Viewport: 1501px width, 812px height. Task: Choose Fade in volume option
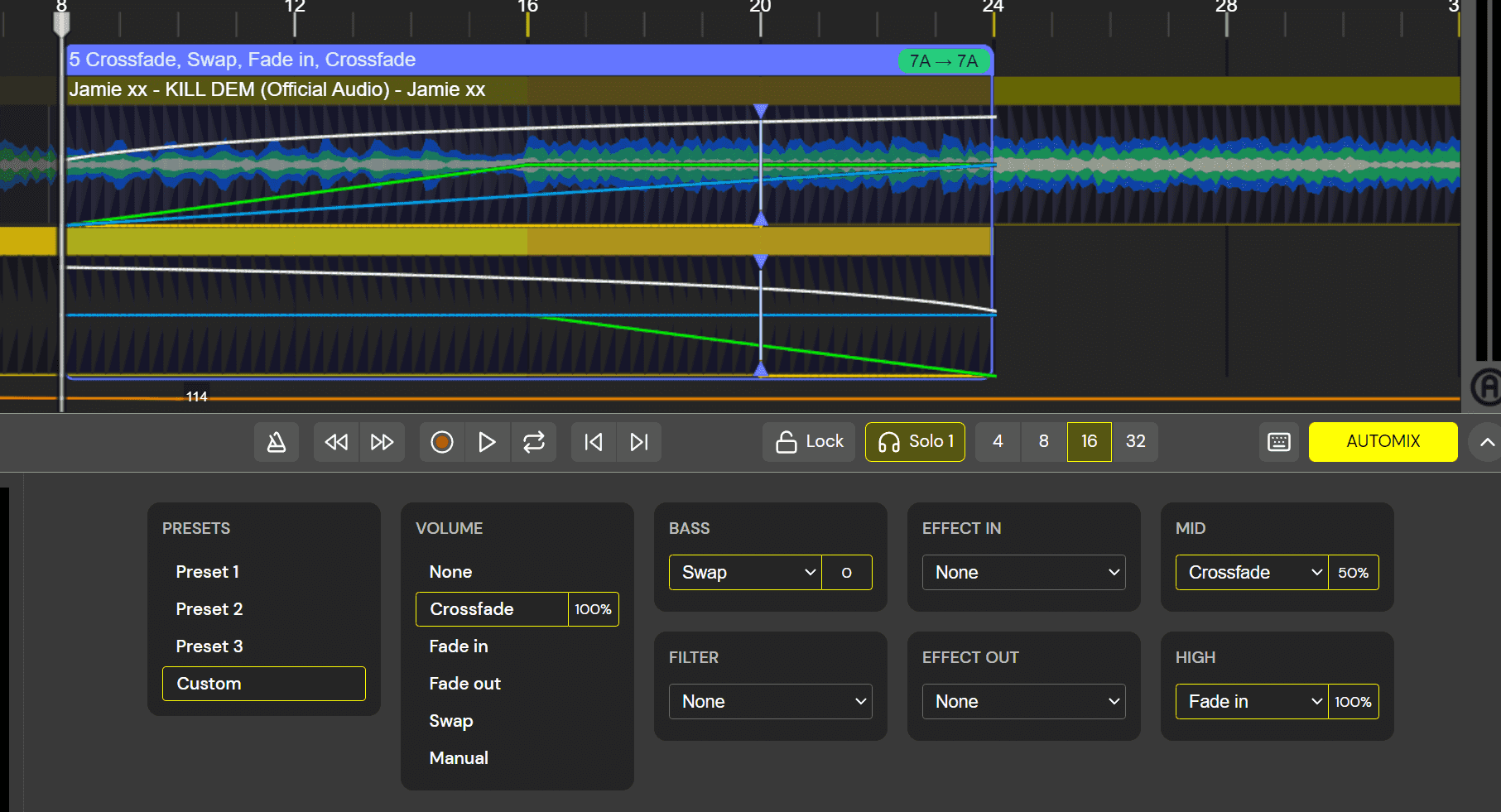[517, 646]
